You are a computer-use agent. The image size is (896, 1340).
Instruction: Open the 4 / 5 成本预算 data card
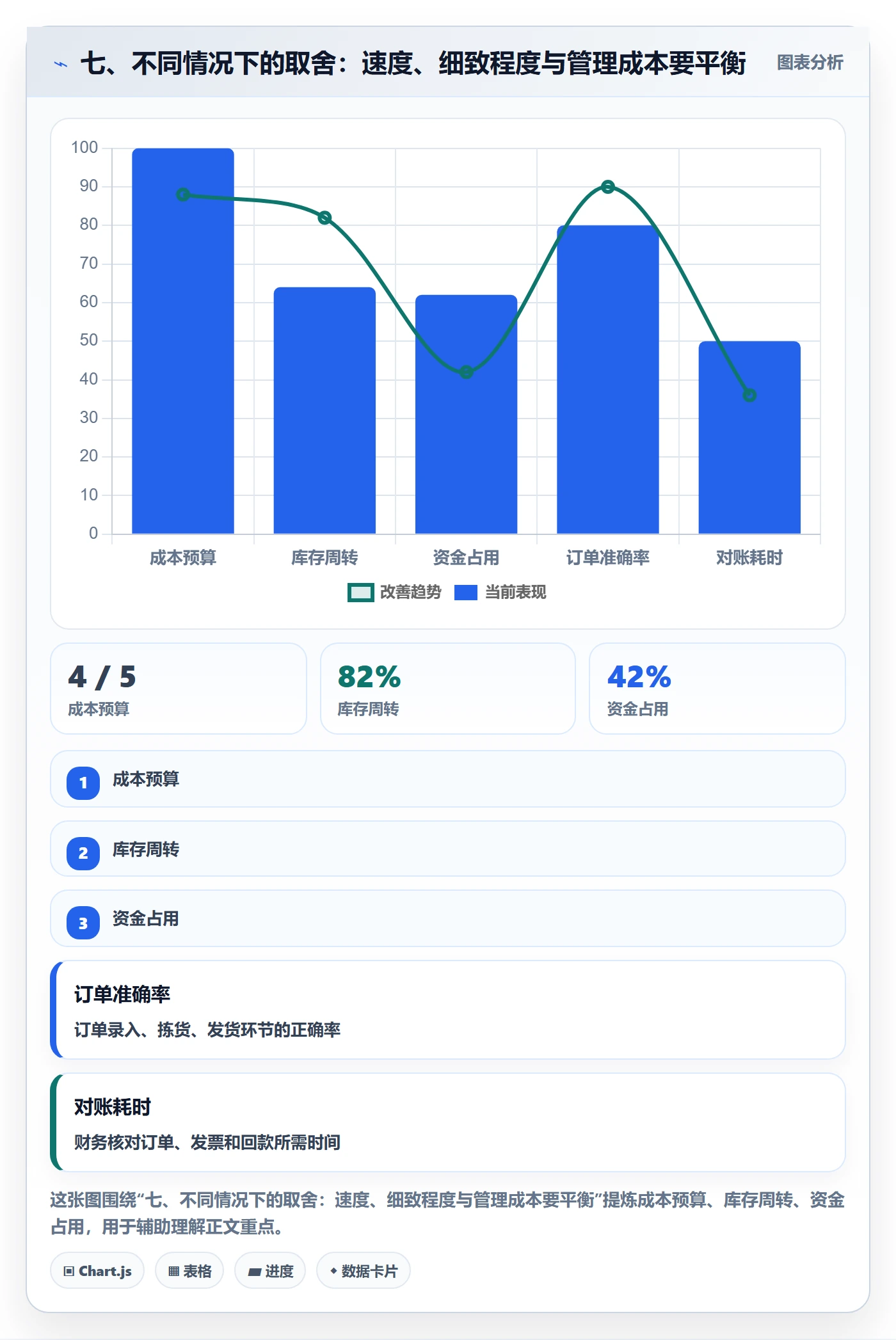(179, 689)
